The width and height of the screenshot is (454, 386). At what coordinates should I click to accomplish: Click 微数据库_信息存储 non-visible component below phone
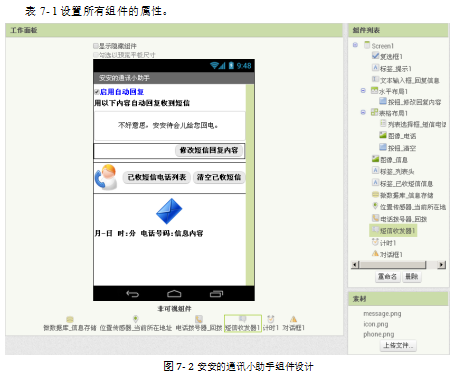(70, 323)
